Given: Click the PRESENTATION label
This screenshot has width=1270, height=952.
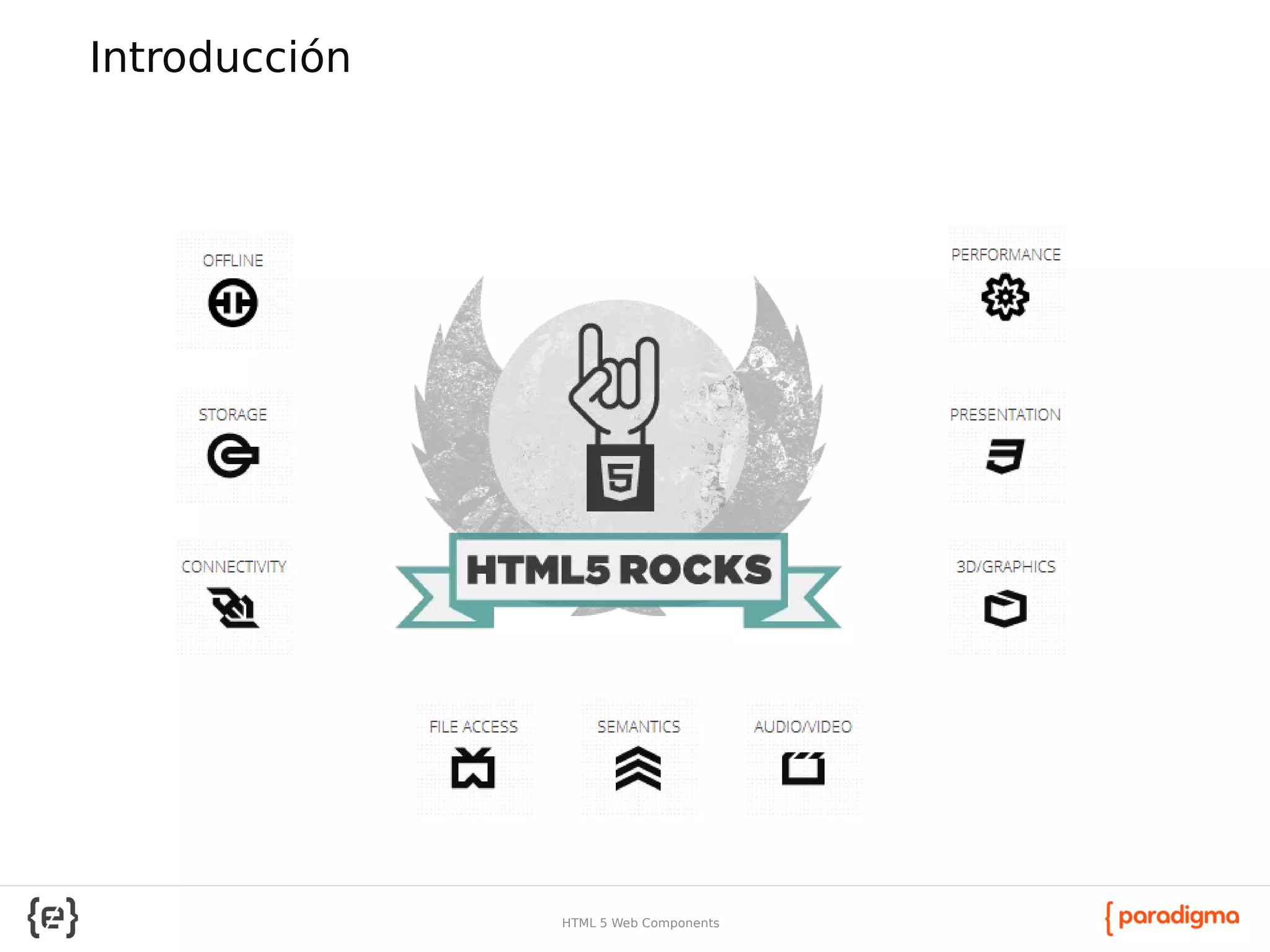Looking at the screenshot, I should click(x=1005, y=415).
